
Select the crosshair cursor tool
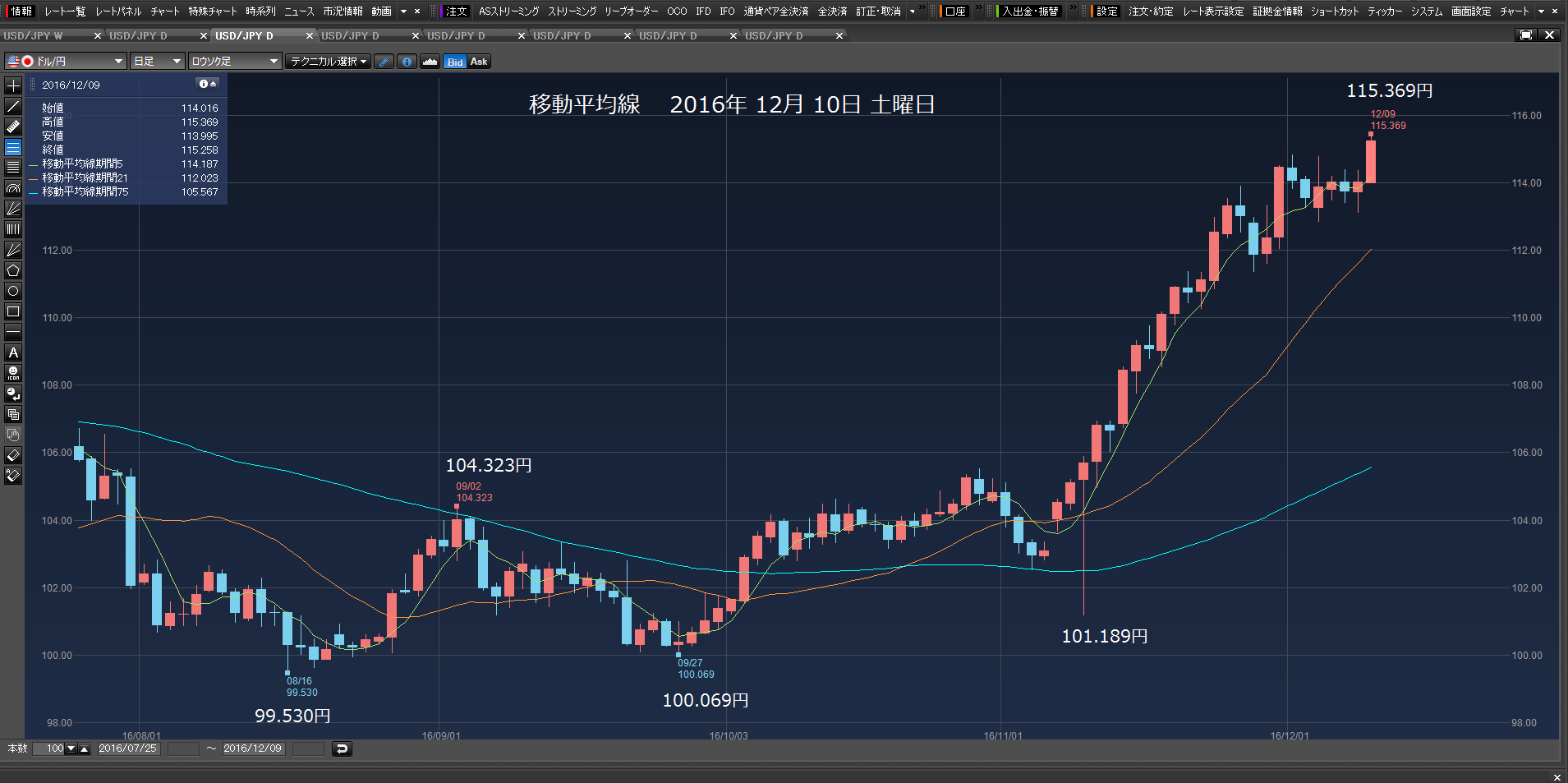[x=13, y=85]
